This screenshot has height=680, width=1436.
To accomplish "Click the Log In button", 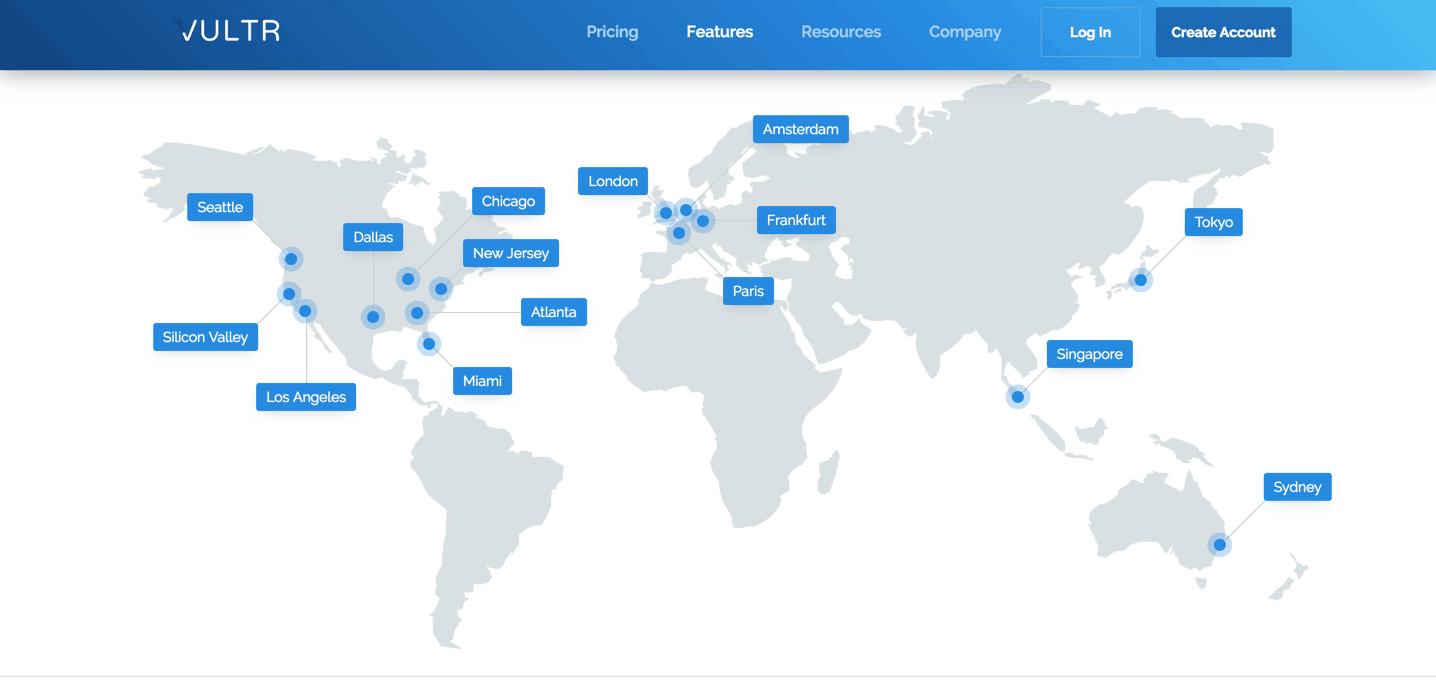I will click(1090, 32).
